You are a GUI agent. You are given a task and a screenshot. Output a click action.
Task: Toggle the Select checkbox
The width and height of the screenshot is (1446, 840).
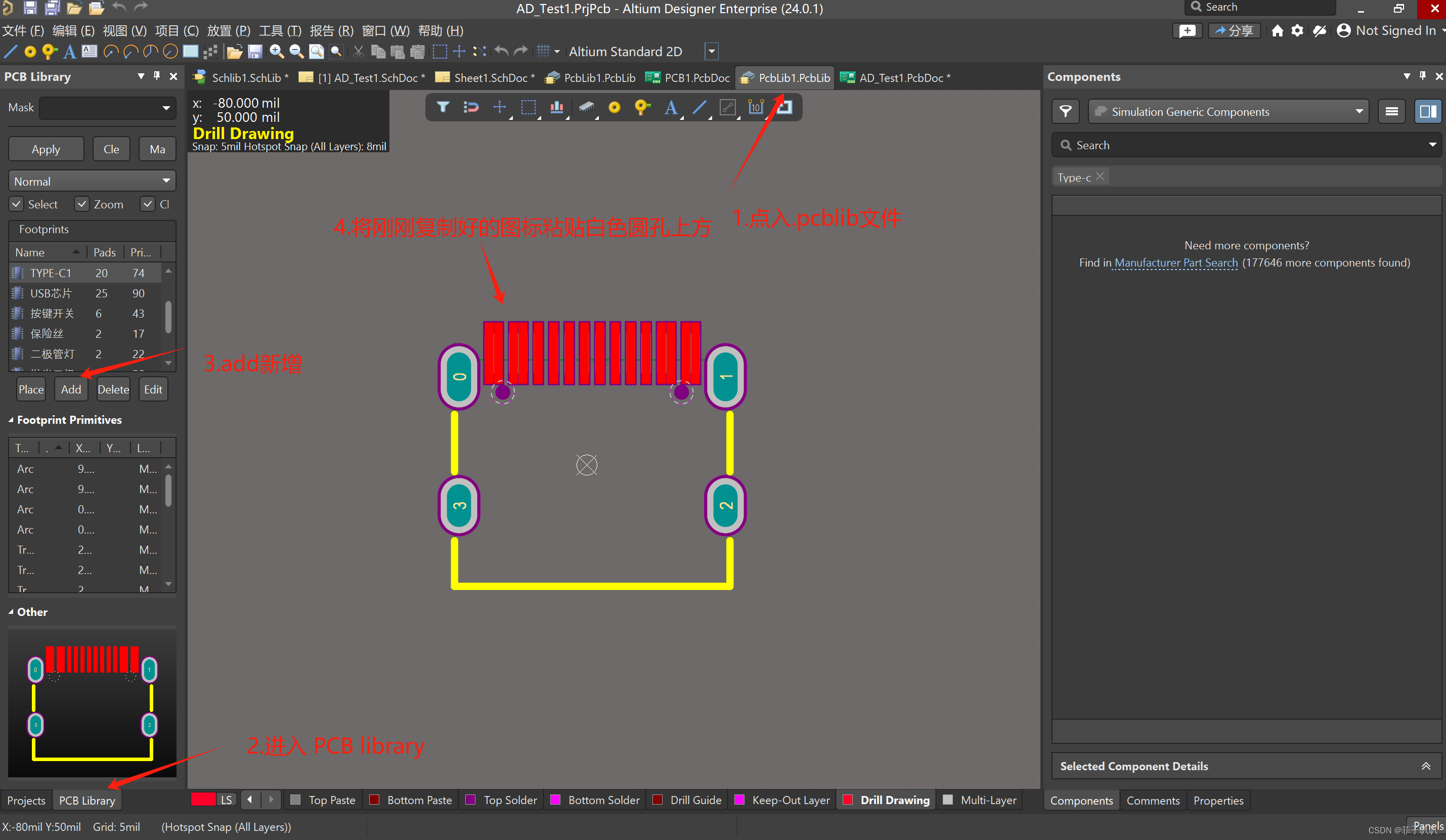pos(17,204)
